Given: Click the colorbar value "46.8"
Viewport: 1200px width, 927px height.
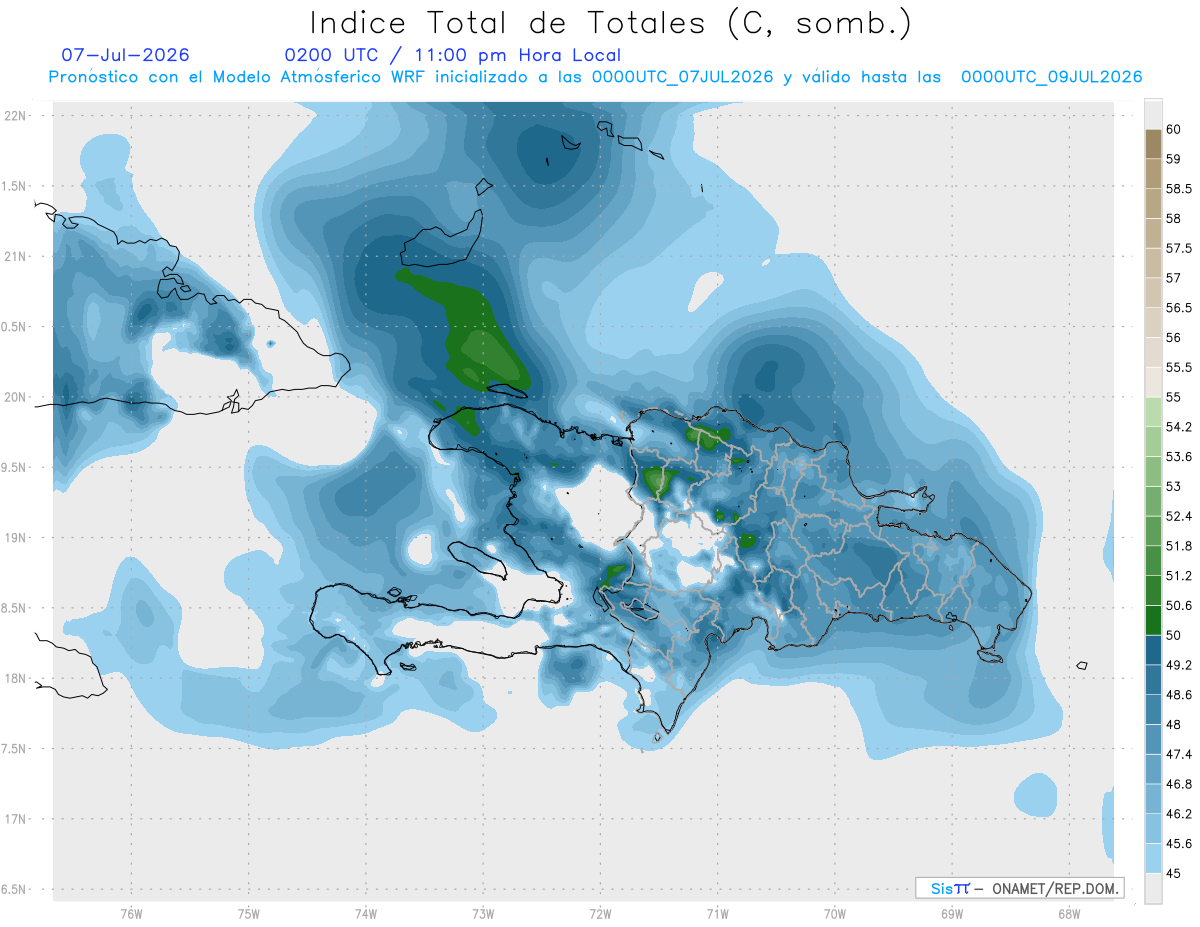Looking at the screenshot, I should (x=1179, y=784).
